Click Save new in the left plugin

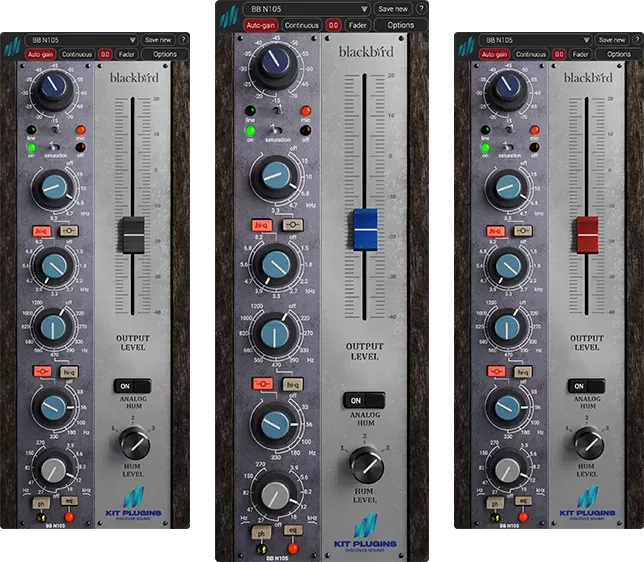(158, 40)
